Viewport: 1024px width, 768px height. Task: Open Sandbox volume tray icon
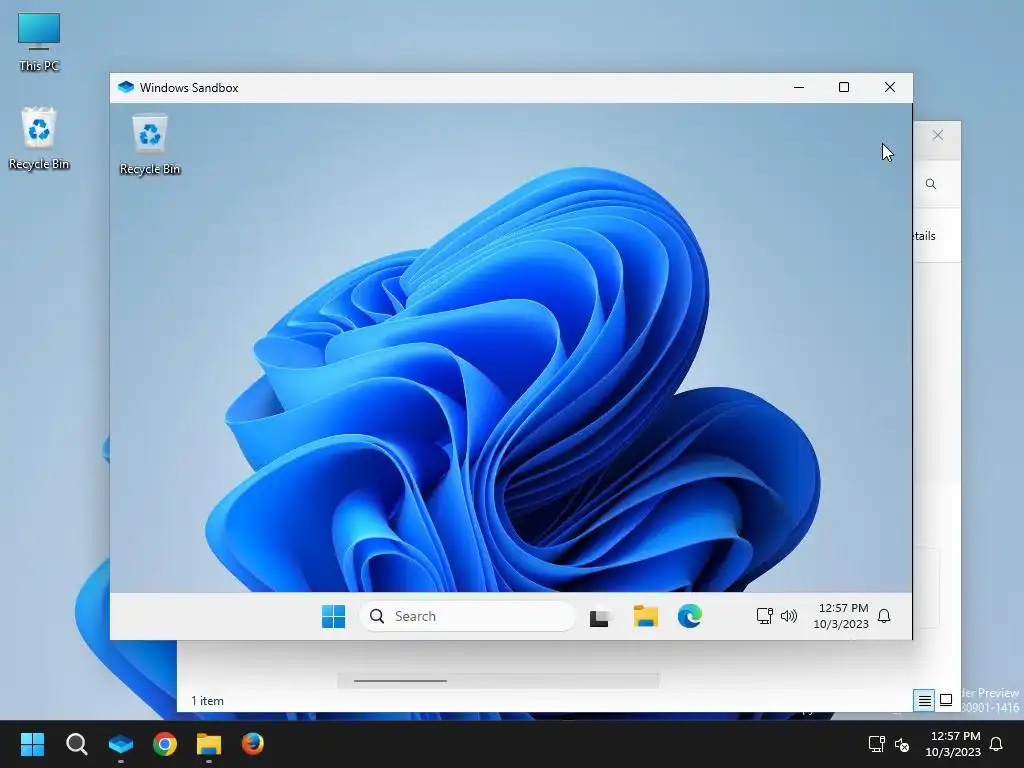789,616
